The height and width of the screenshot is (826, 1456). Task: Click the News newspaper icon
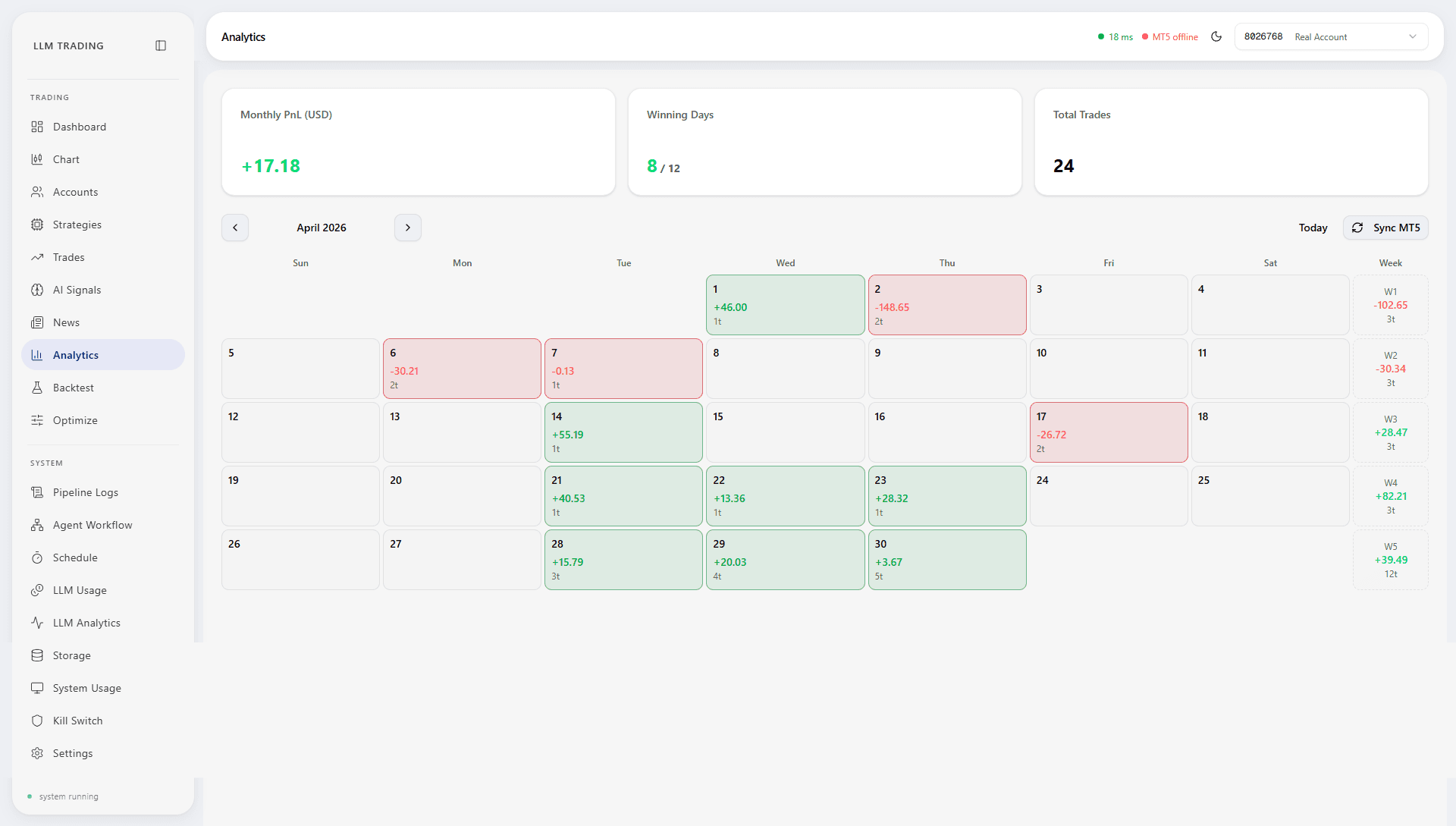(37, 322)
